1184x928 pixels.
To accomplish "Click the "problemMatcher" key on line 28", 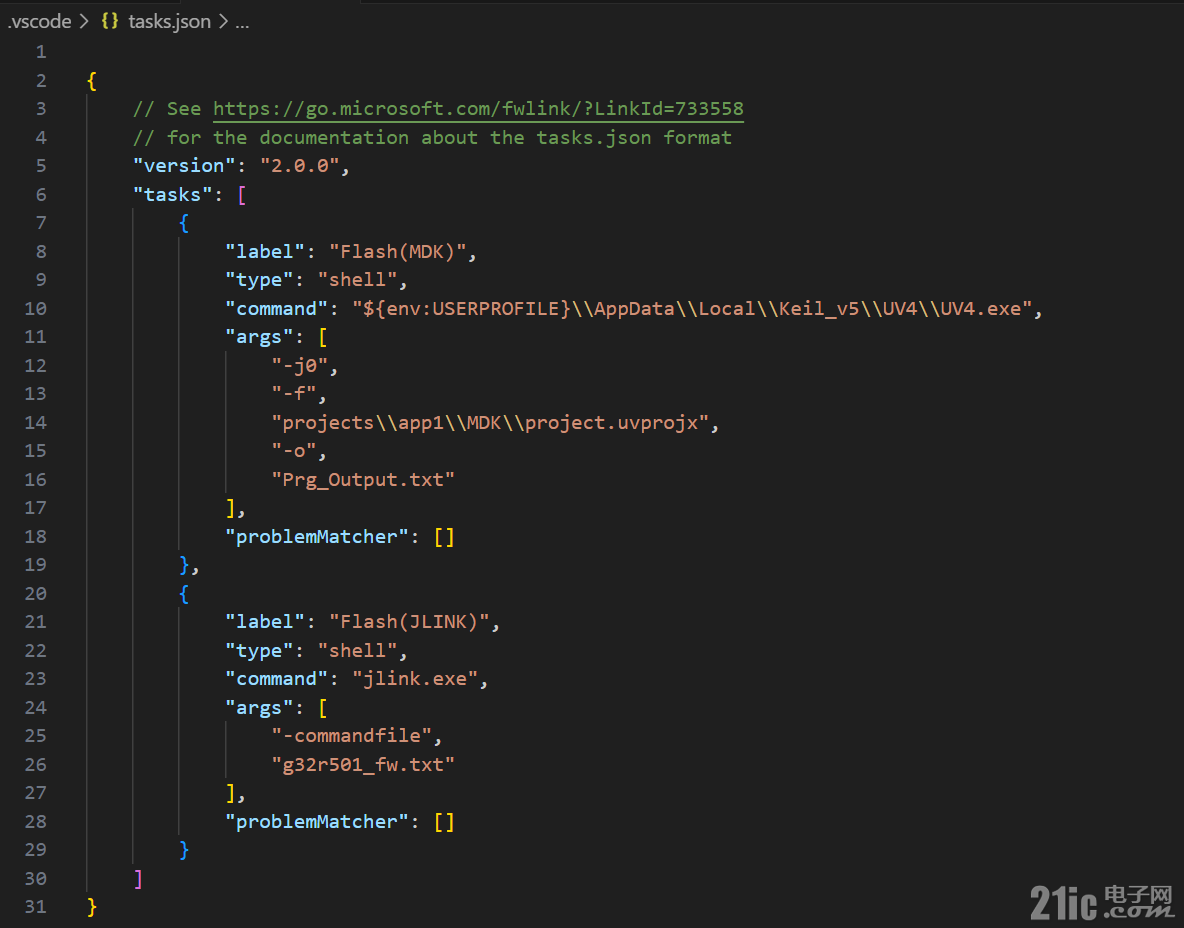I will pyautogui.click(x=317, y=821).
